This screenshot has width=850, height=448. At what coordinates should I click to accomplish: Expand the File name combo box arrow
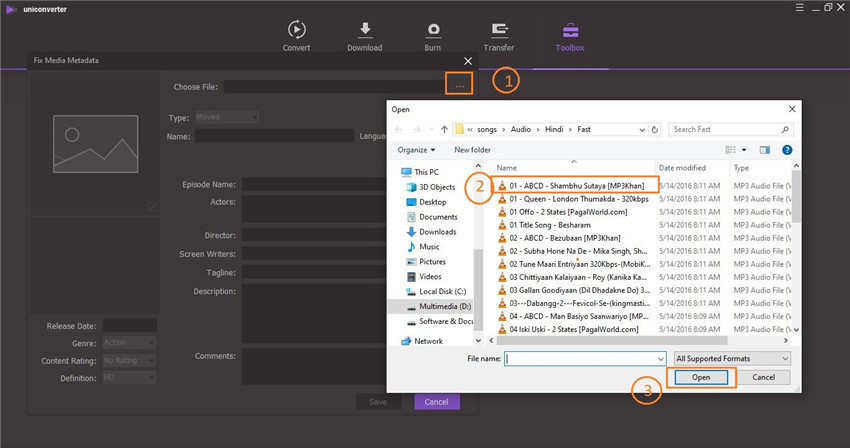point(660,358)
